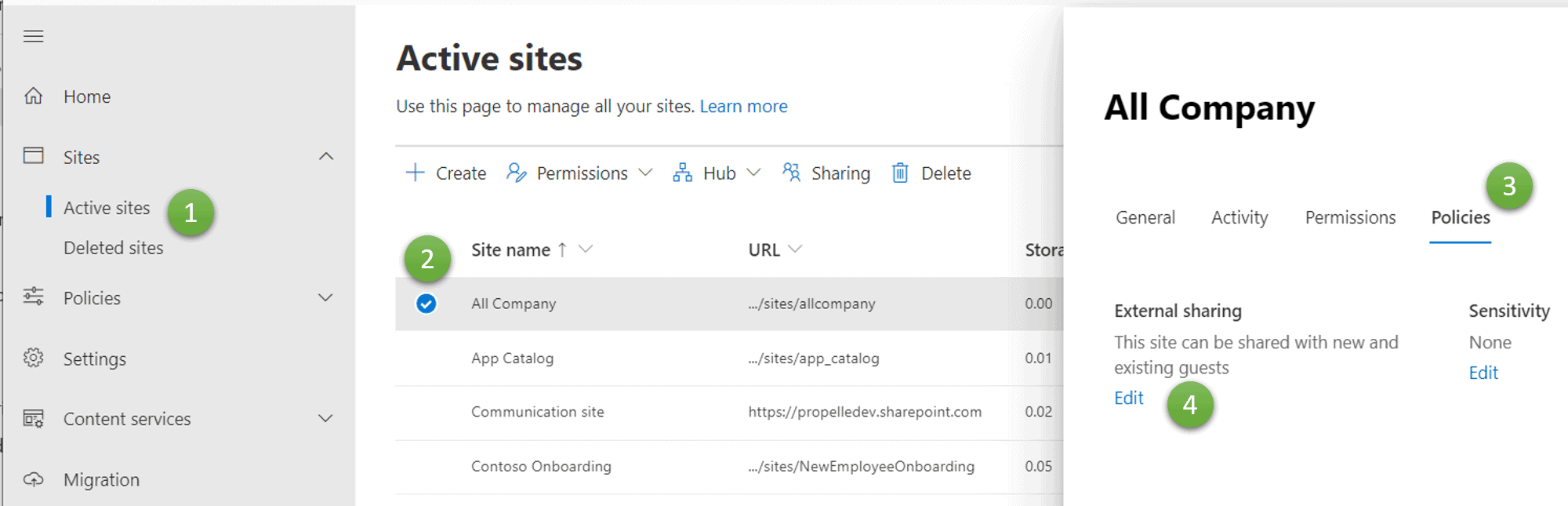
Task: Click the Permissions person icon in toolbar
Action: 516,173
